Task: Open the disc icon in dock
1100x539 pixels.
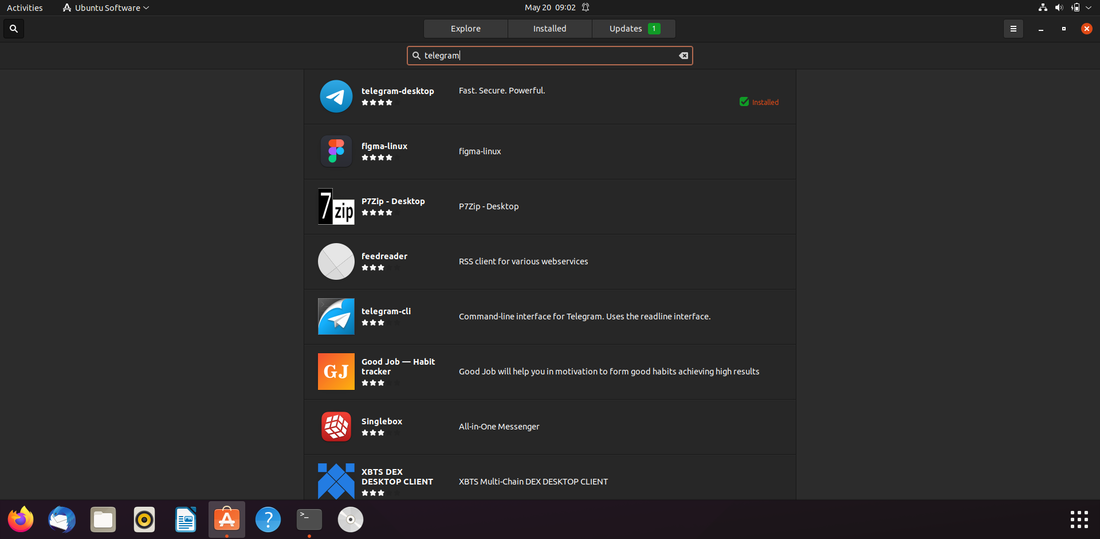Action: (350, 519)
